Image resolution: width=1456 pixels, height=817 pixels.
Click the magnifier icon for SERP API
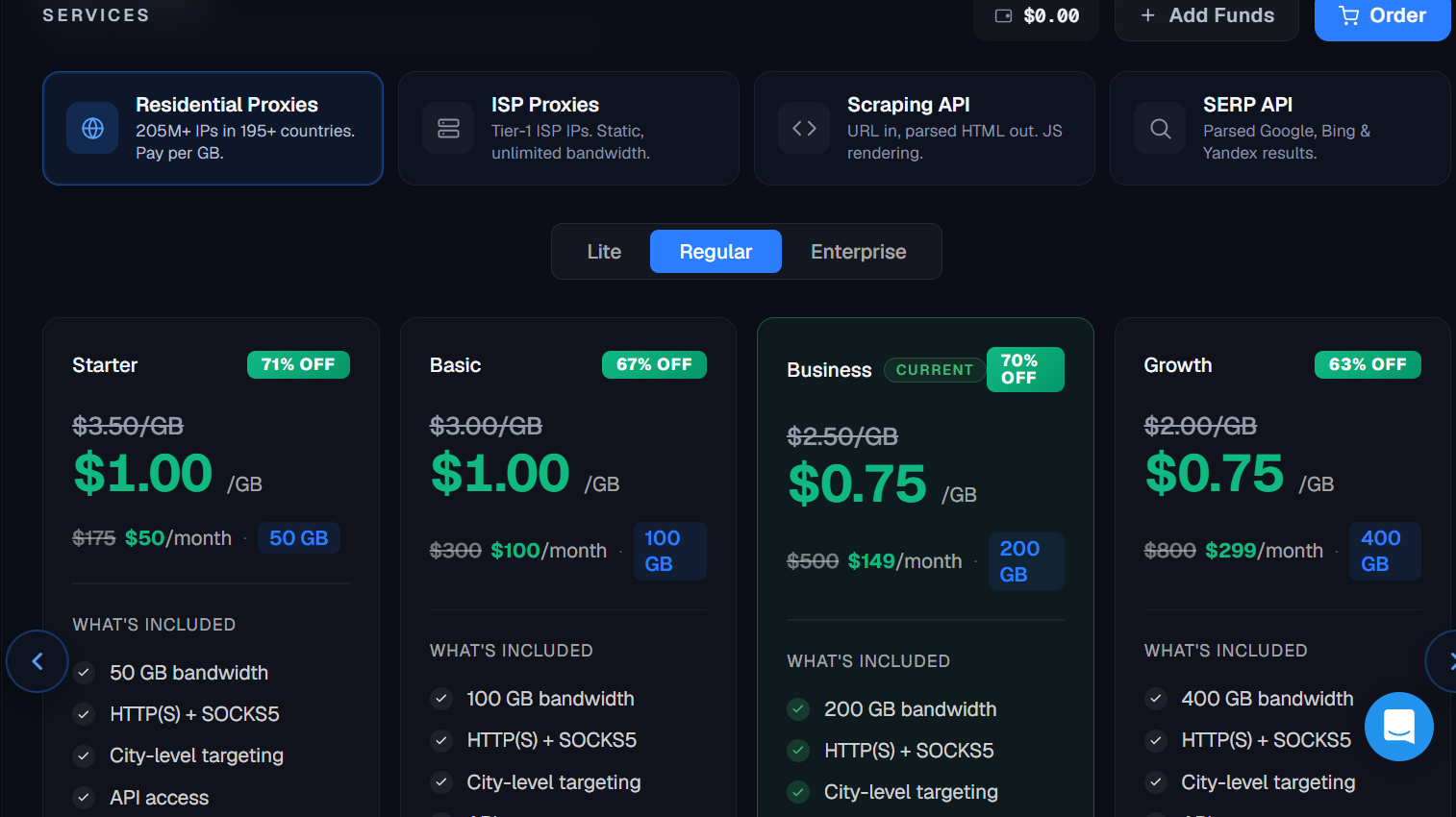pyautogui.click(x=1160, y=128)
